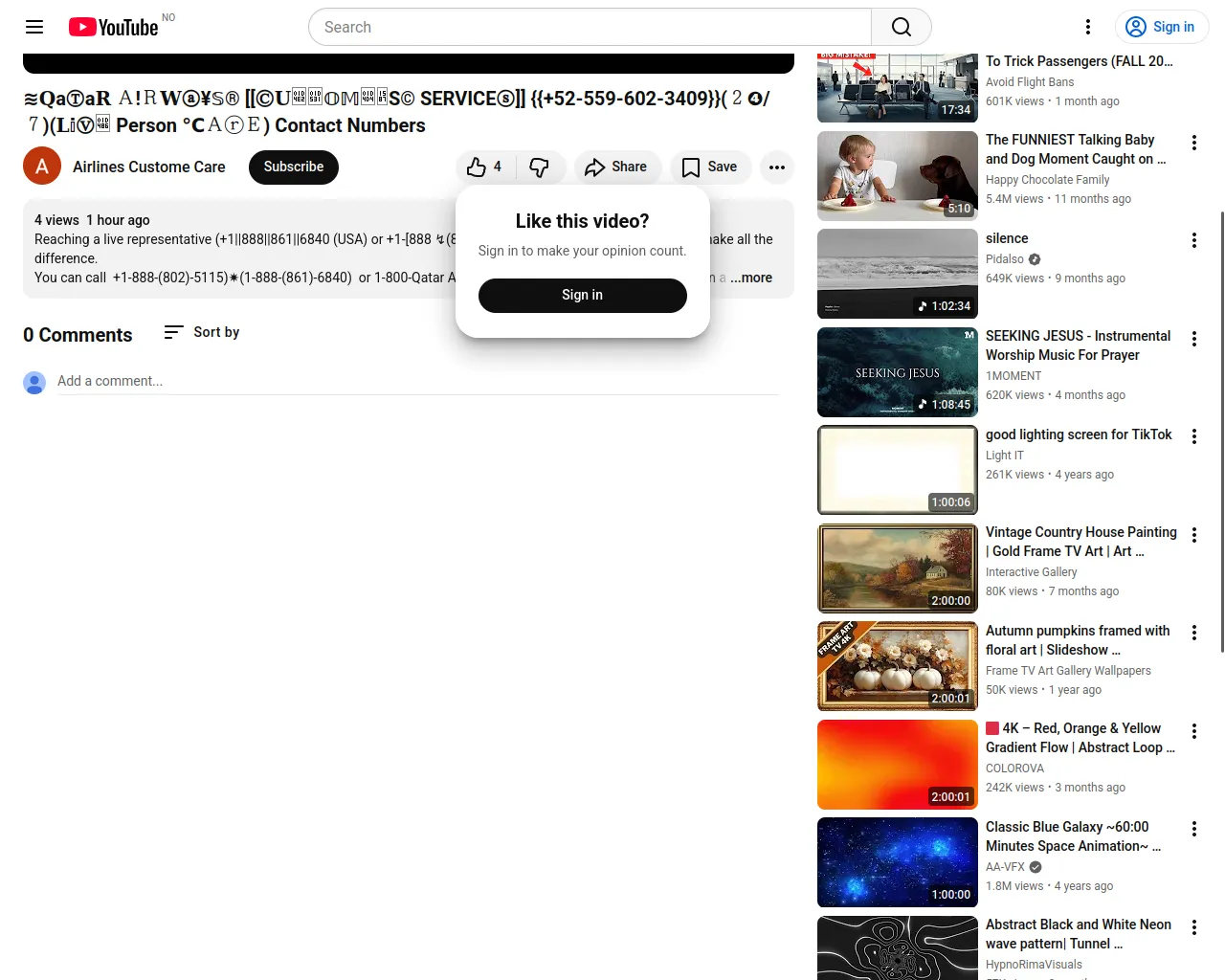Expand description with ...more
Image resolution: width=1225 pixels, height=980 pixels.
(752, 278)
